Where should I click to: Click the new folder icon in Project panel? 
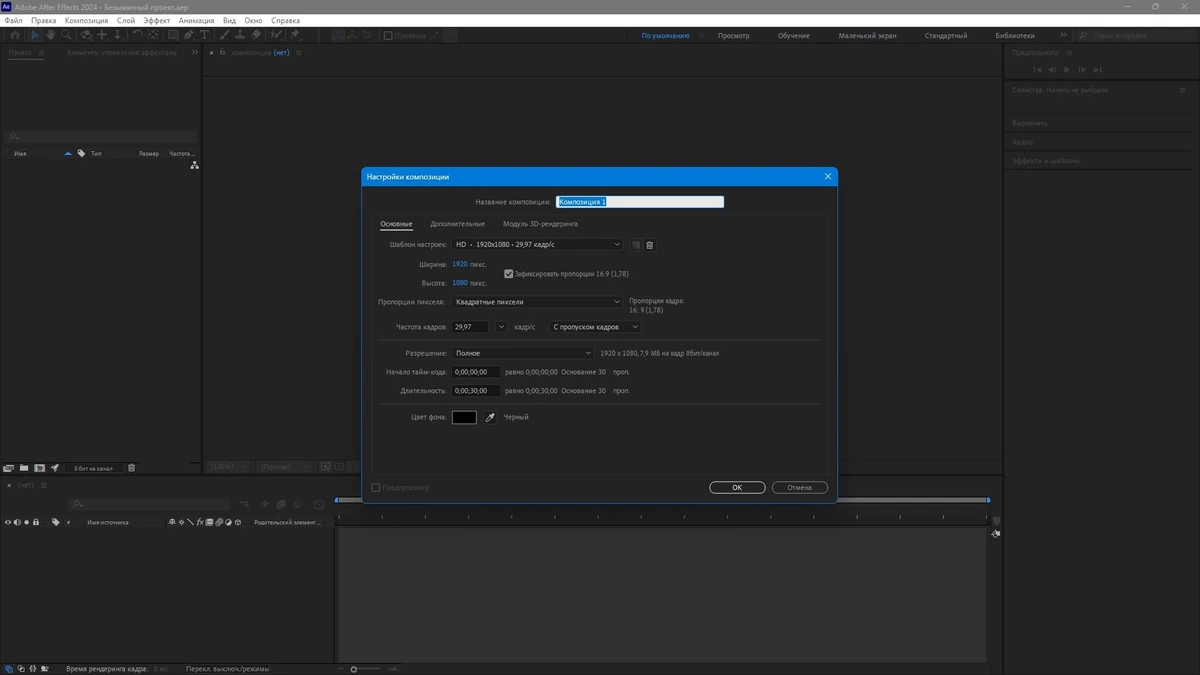tap(24, 468)
